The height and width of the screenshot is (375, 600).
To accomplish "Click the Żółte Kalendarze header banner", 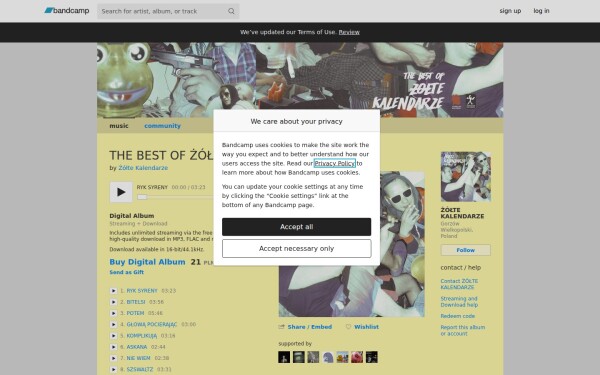I will coord(300,80).
